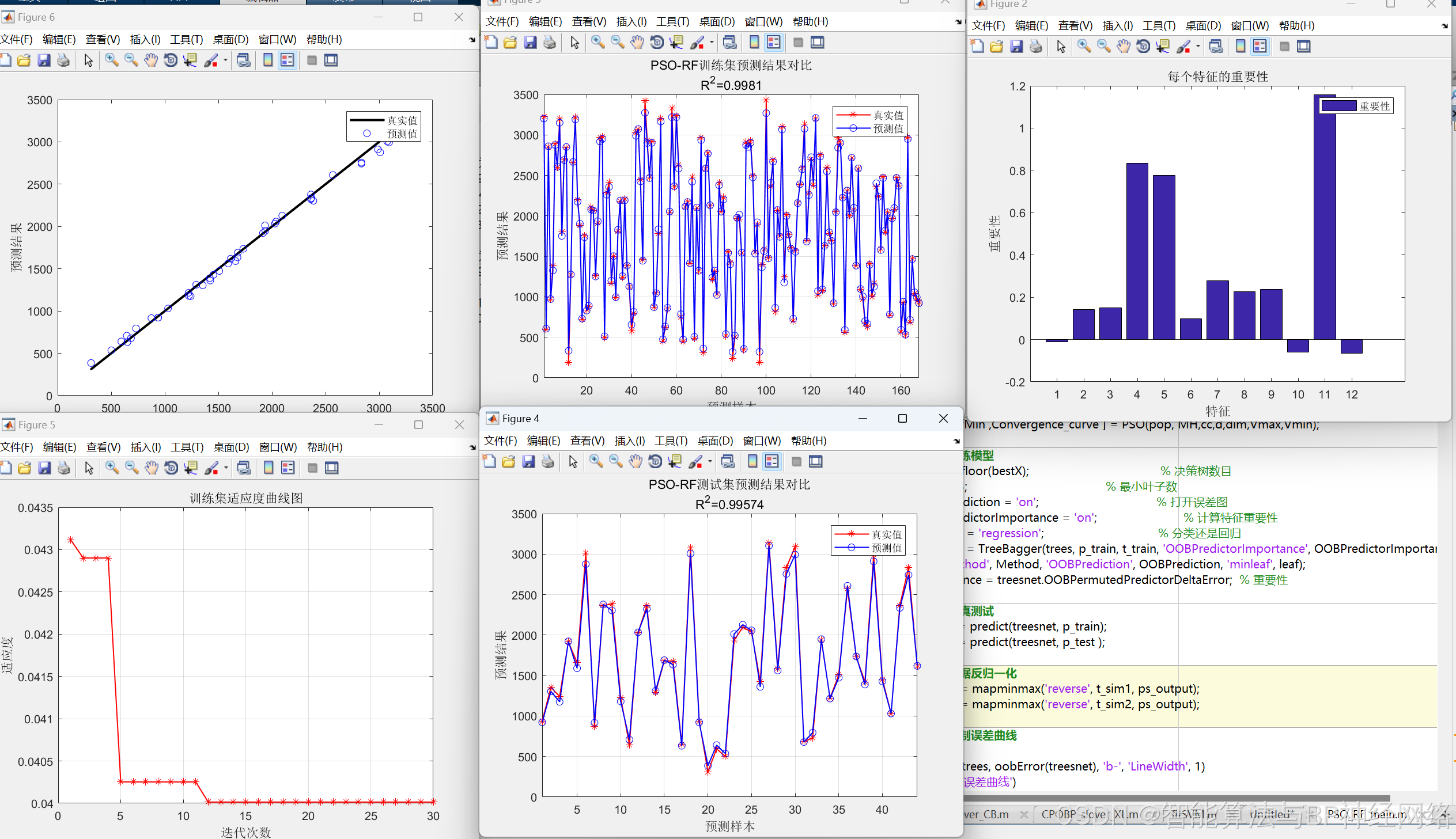Toggle Insert Colorbar button in Figure 4 toolbar
Screen dimensions: 1456x839
[x=752, y=462]
